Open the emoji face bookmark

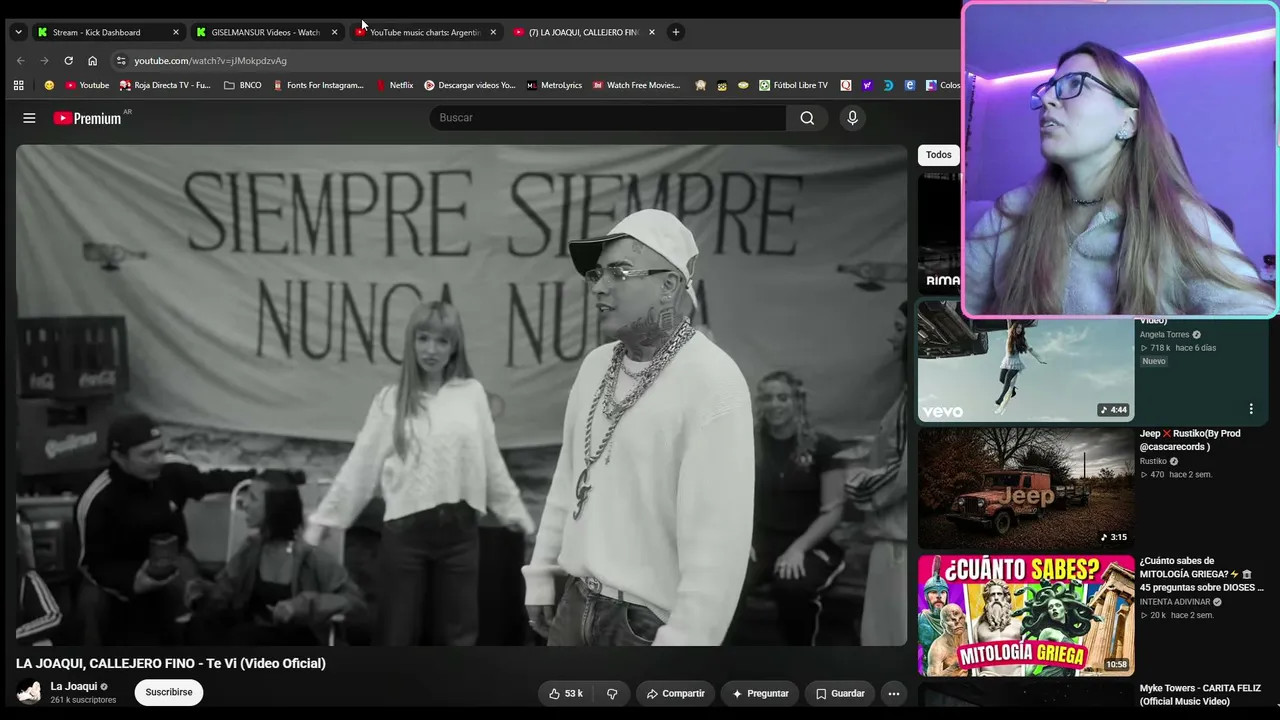(x=49, y=85)
